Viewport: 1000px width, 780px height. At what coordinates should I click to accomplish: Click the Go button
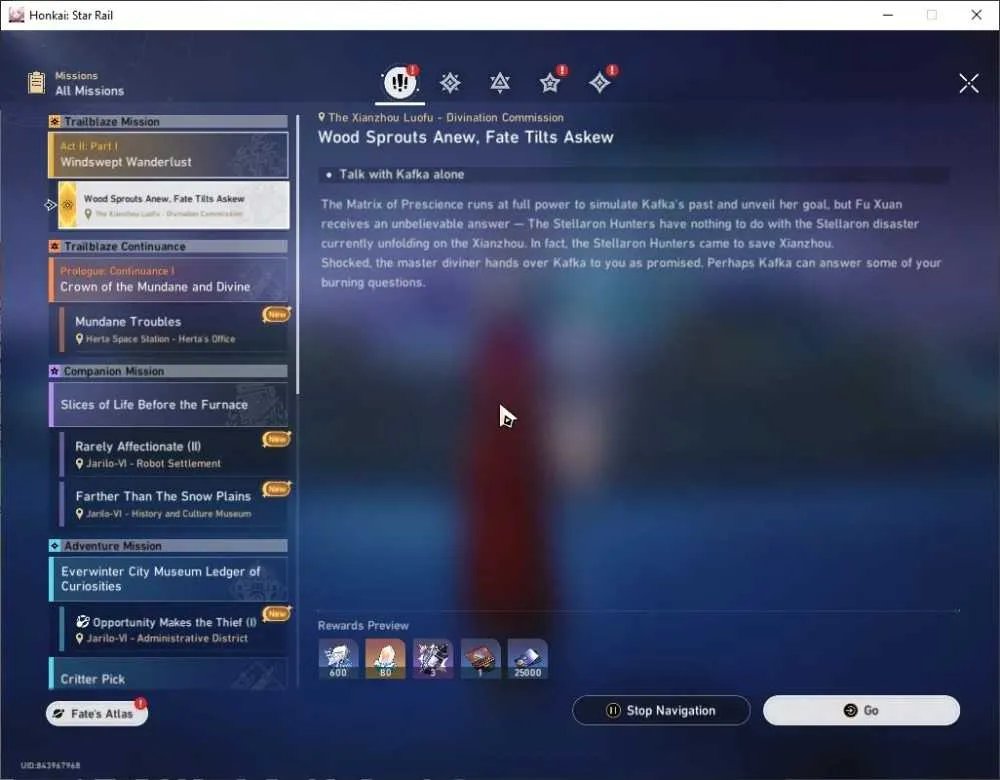(861, 710)
